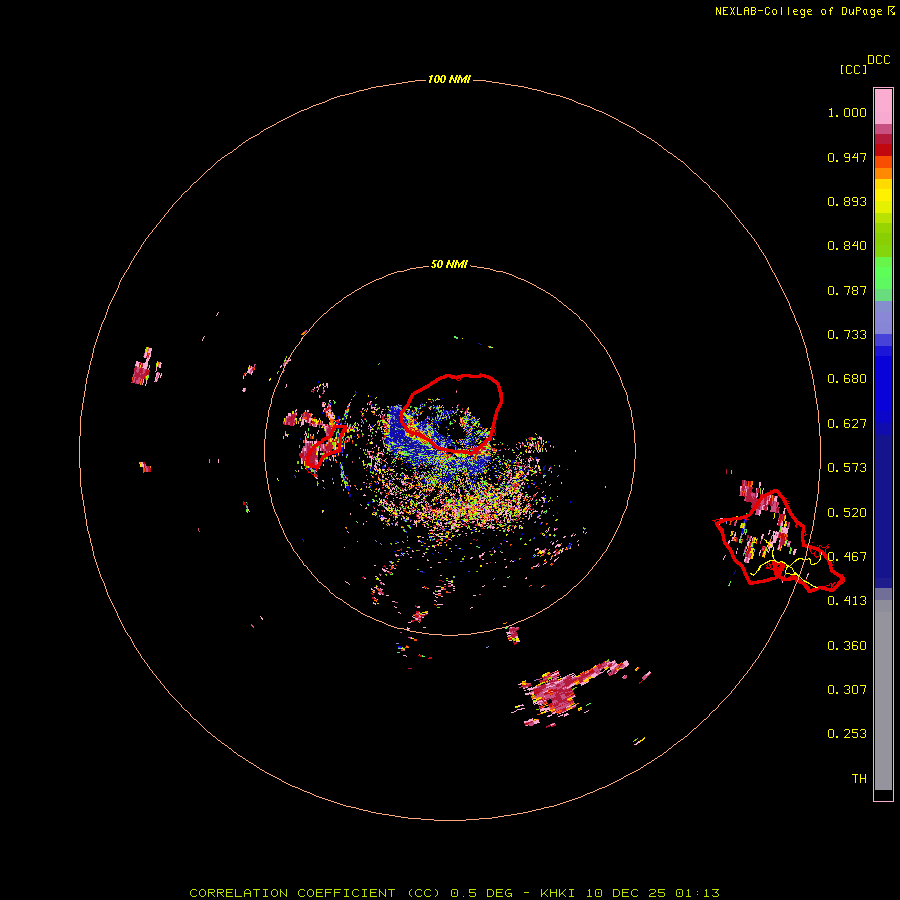Click the 0.733 scale value
Screen dimensions: 900x900
click(847, 335)
